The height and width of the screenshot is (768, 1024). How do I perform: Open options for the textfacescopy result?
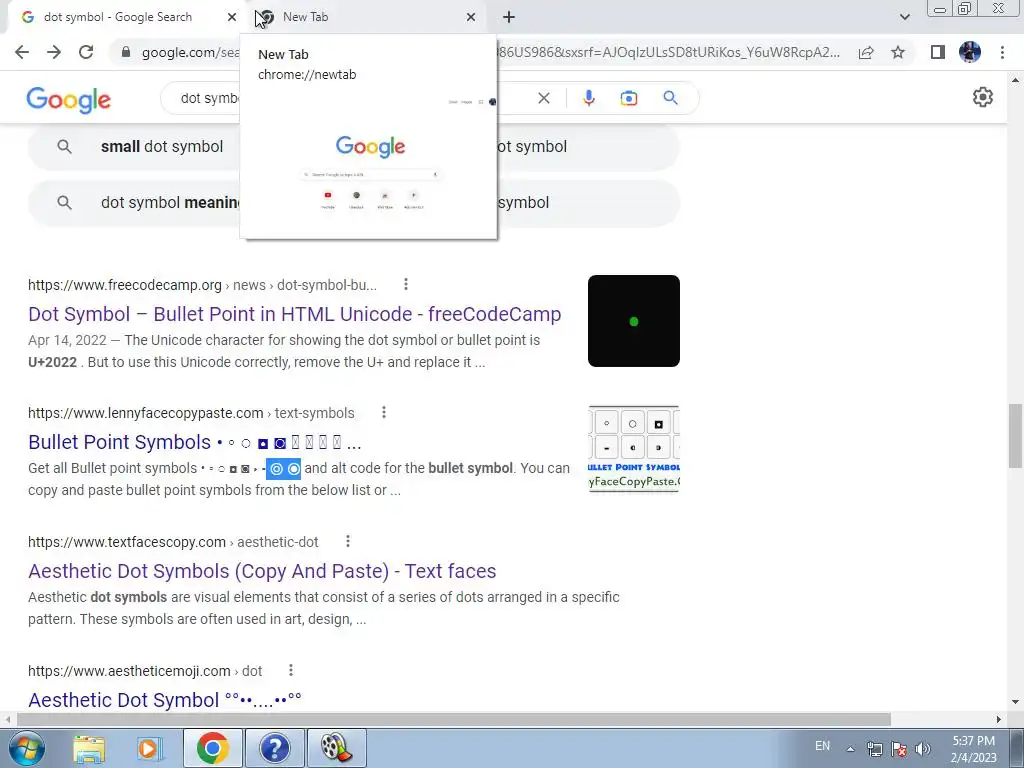pyautogui.click(x=348, y=541)
